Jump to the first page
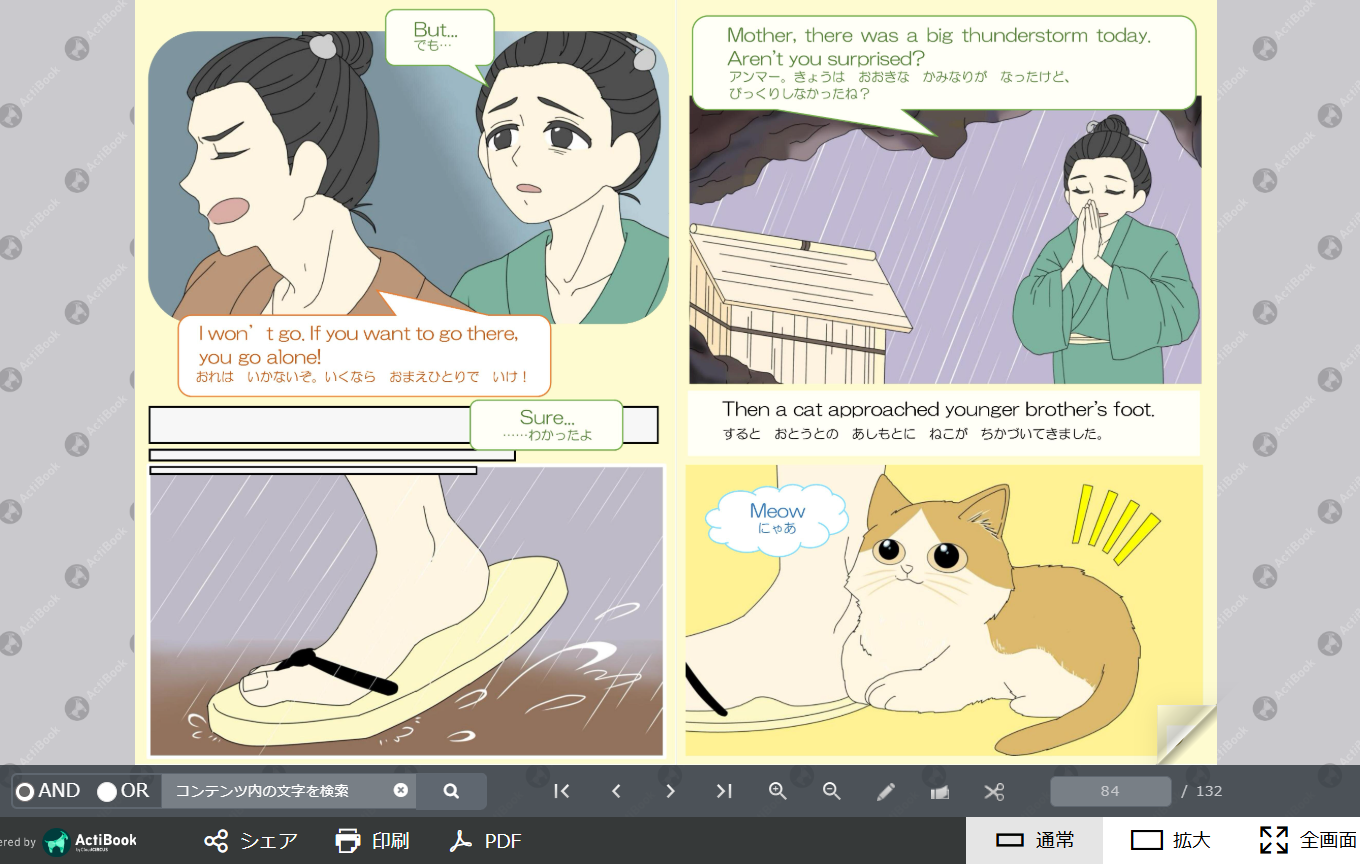This screenshot has width=1360, height=864. pyautogui.click(x=562, y=791)
